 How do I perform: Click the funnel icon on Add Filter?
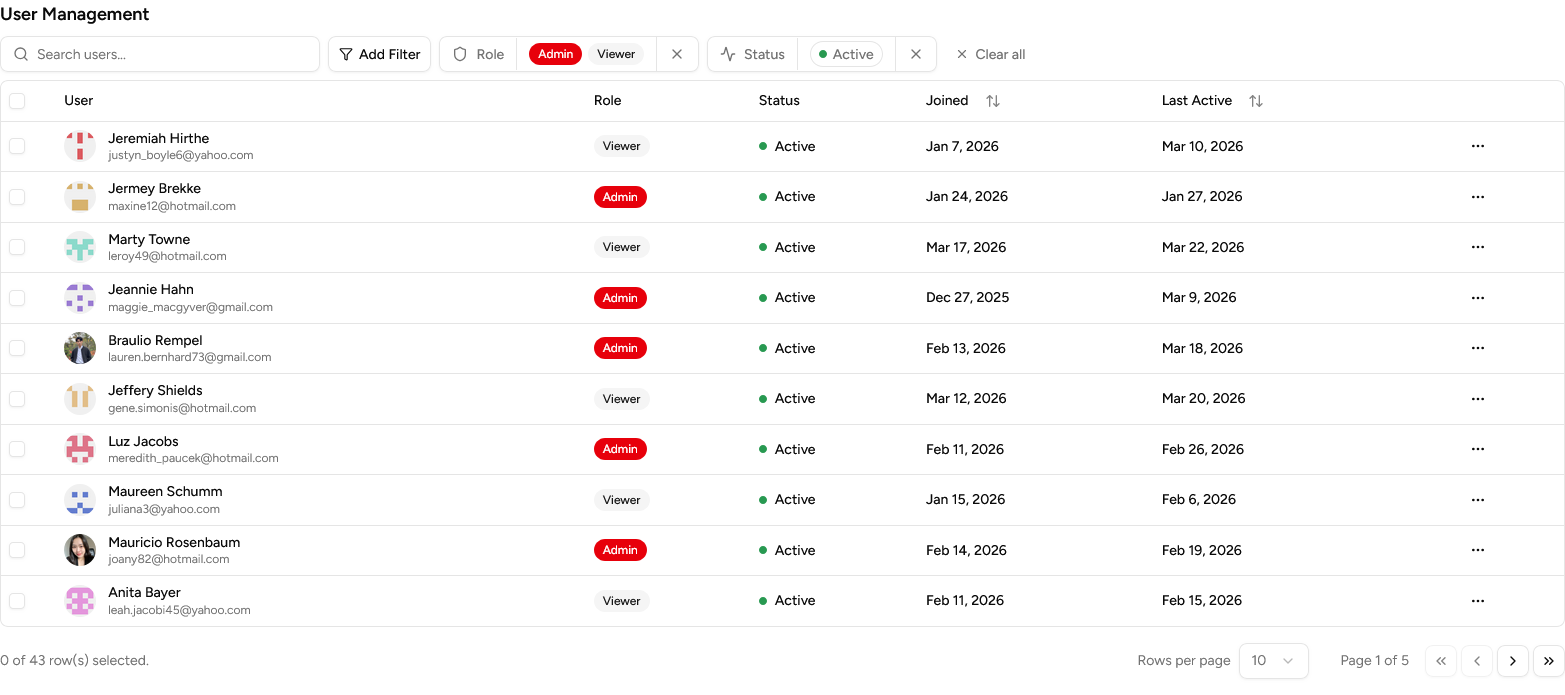(x=345, y=53)
